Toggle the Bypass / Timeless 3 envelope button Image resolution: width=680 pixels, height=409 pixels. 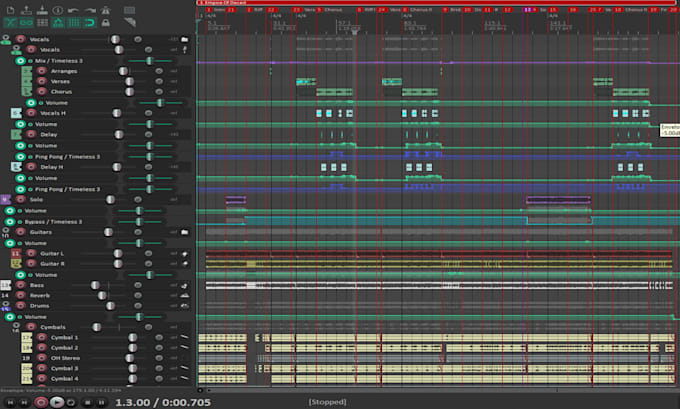(x=10, y=222)
